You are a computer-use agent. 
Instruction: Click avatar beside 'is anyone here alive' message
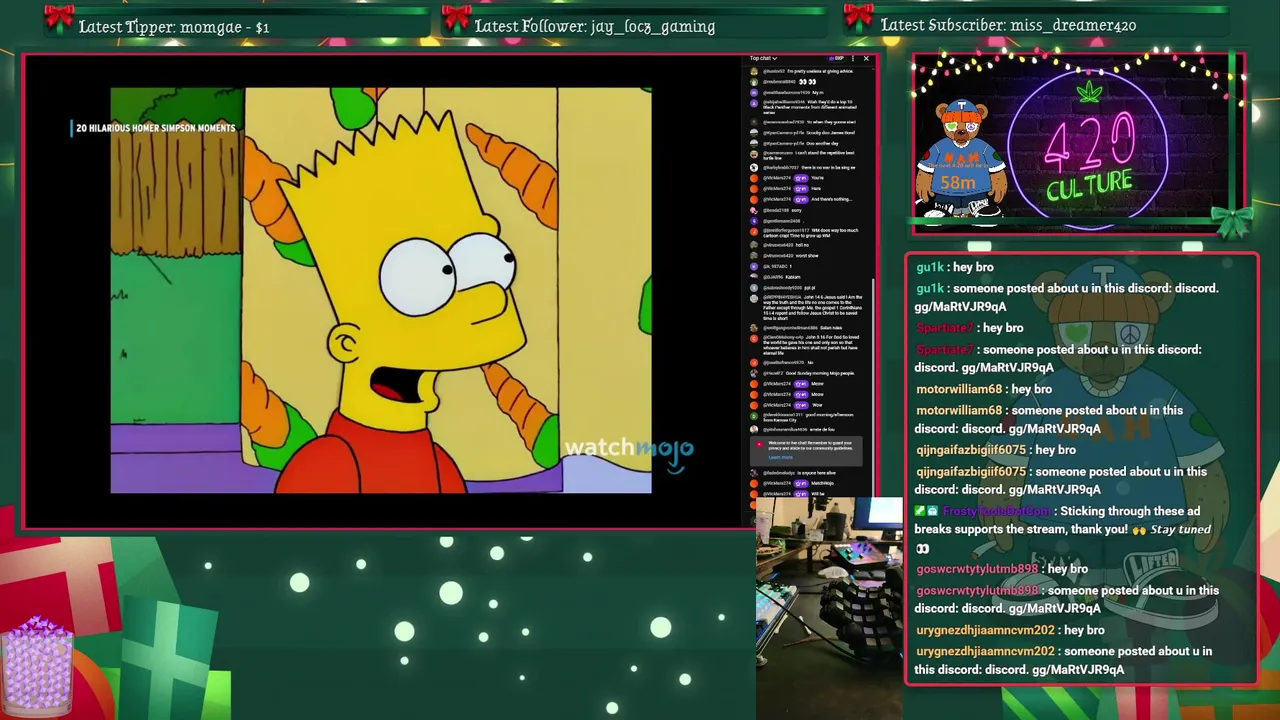coord(754,473)
